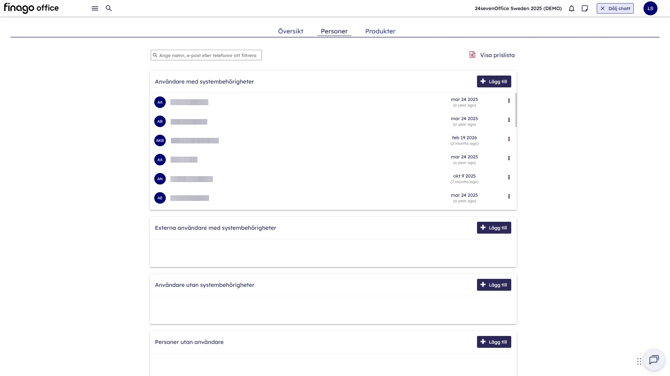Open the hamburger main menu
The height and width of the screenshot is (376, 670).
tap(95, 8)
